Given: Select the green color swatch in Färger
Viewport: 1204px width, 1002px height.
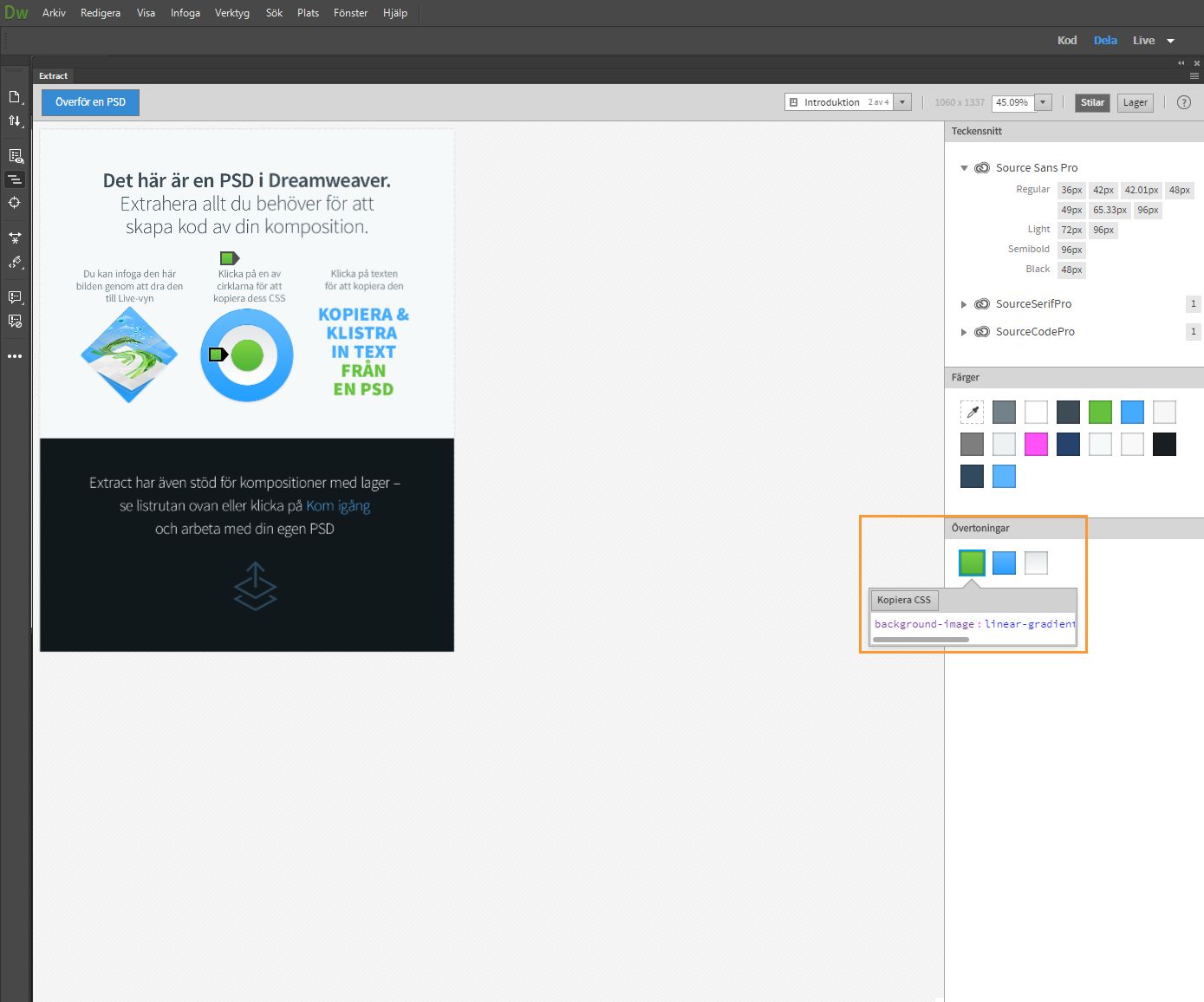Looking at the screenshot, I should (x=1100, y=413).
